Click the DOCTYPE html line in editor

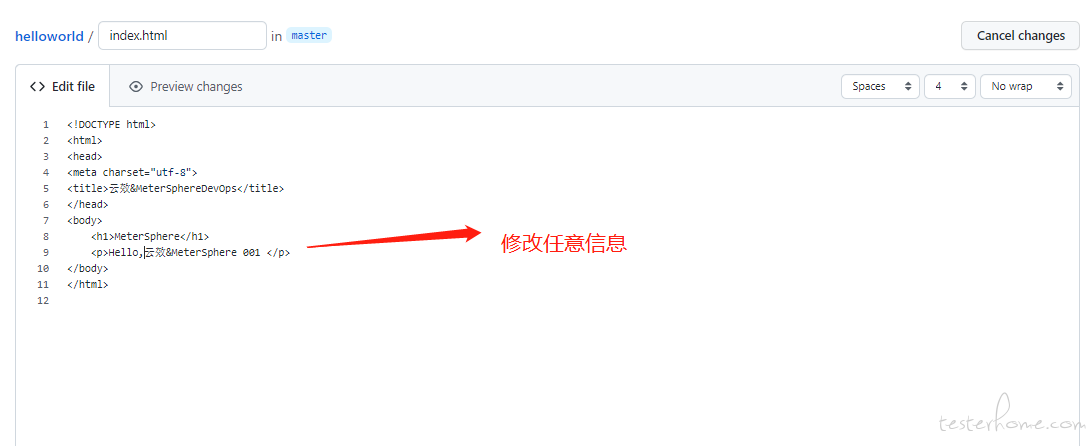pos(112,125)
